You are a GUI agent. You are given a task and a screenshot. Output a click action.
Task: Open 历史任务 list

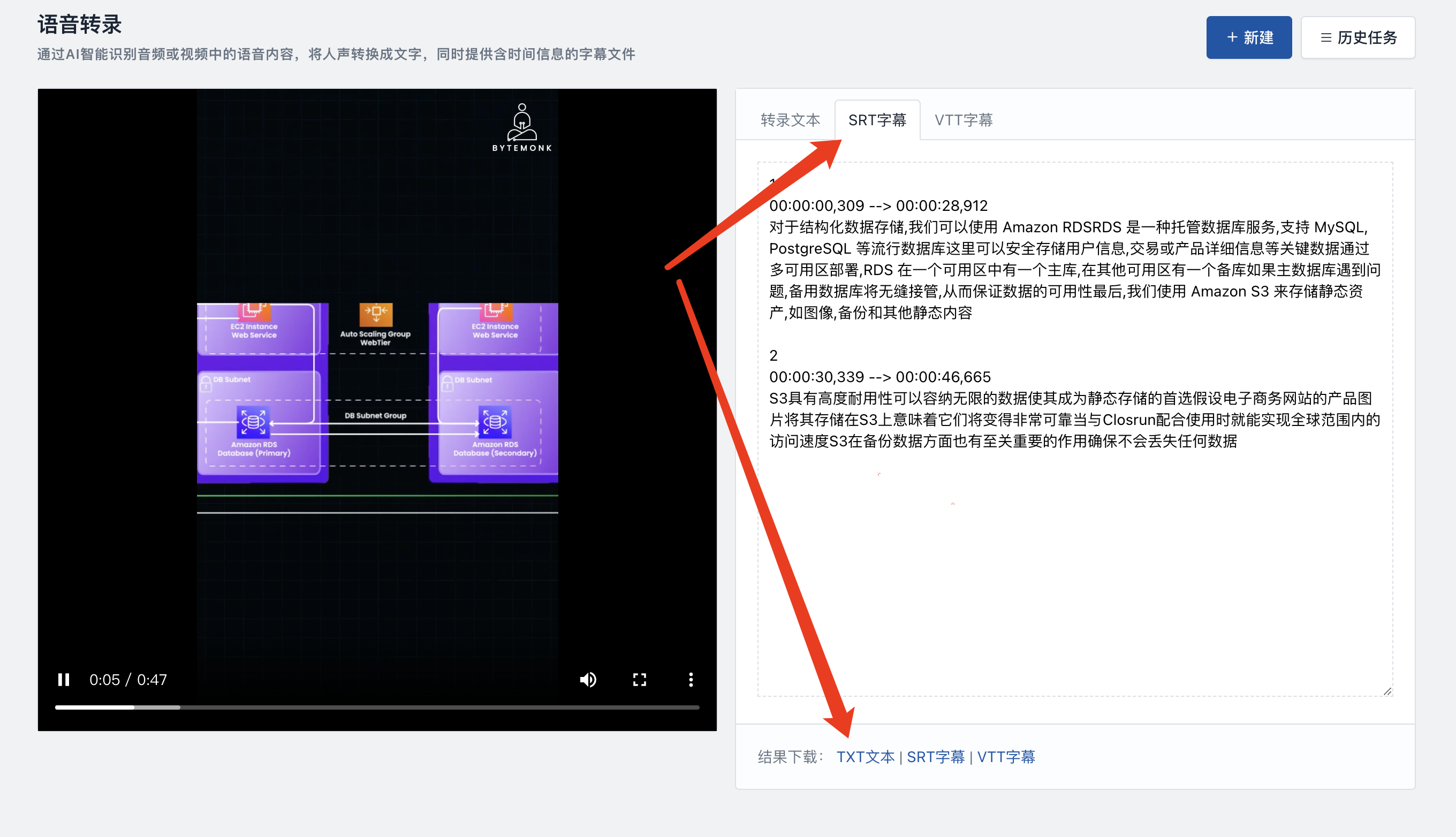click(x=1358, y=37)
